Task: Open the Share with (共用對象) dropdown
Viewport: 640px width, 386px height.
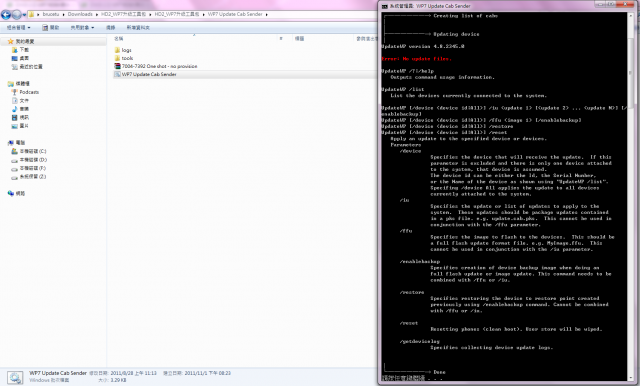Action: pos(82,27)
